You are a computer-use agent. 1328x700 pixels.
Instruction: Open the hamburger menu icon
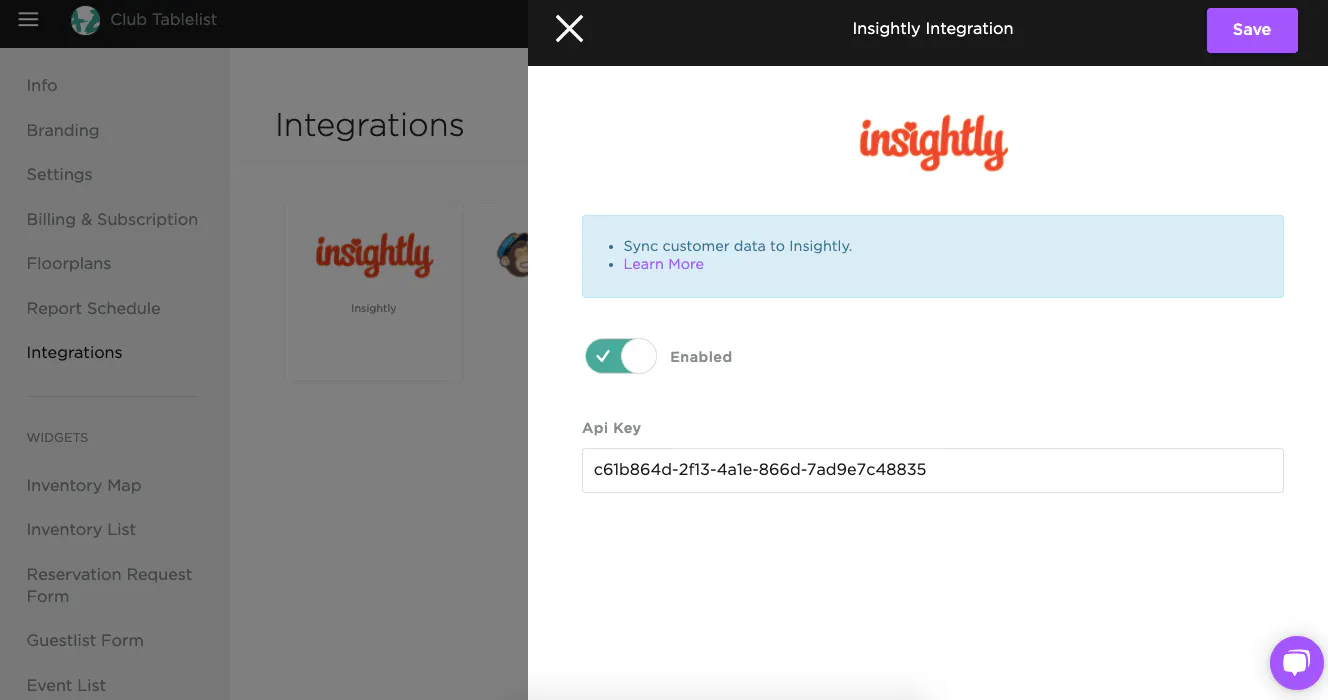(x=28, y=20)
